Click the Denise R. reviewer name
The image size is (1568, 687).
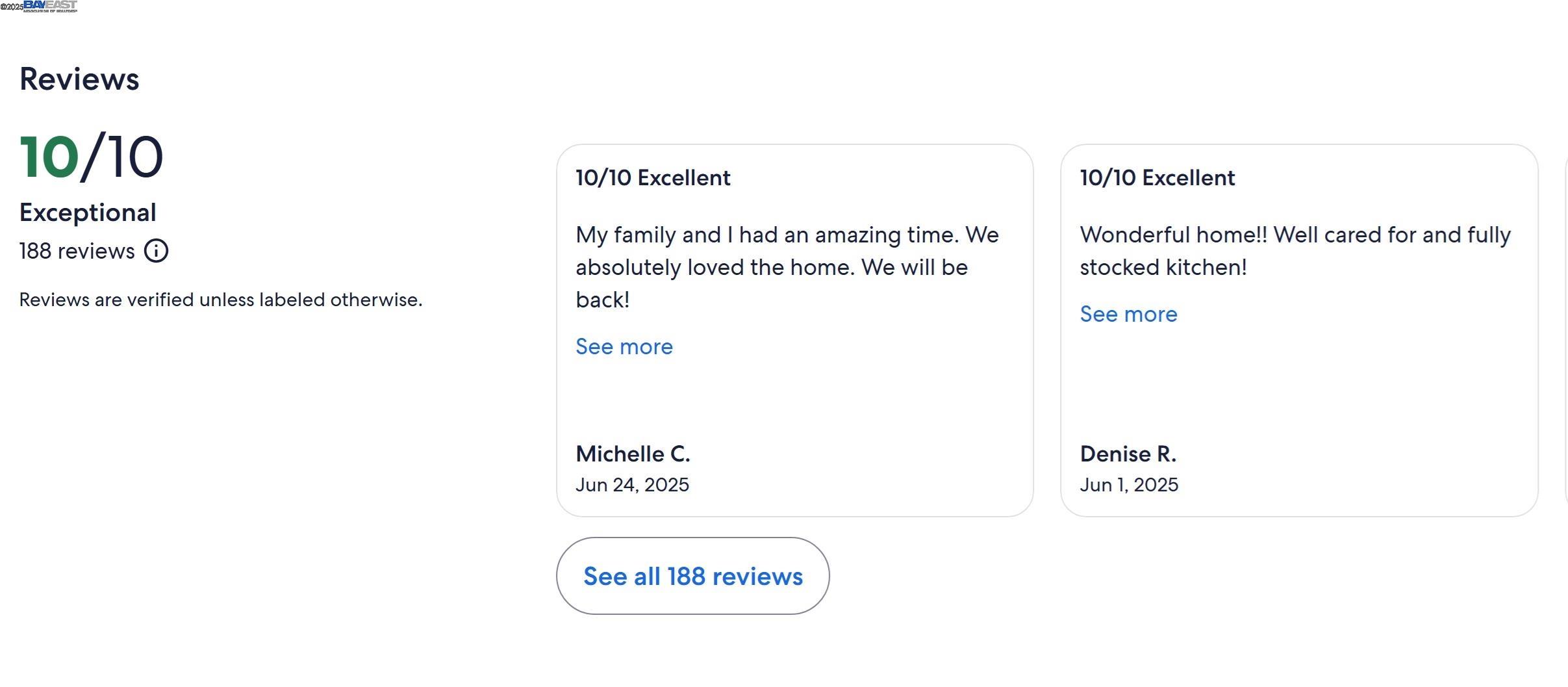click(x=1128, y=454)
